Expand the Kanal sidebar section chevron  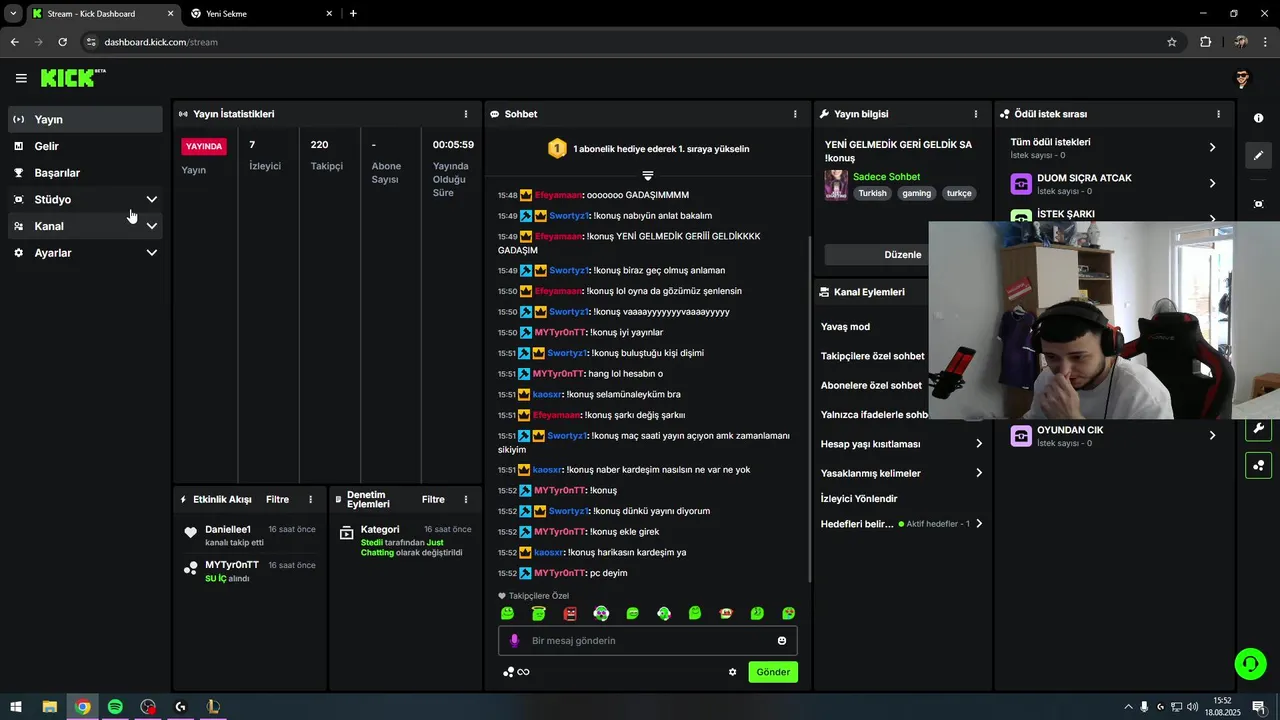coord(152,226)
